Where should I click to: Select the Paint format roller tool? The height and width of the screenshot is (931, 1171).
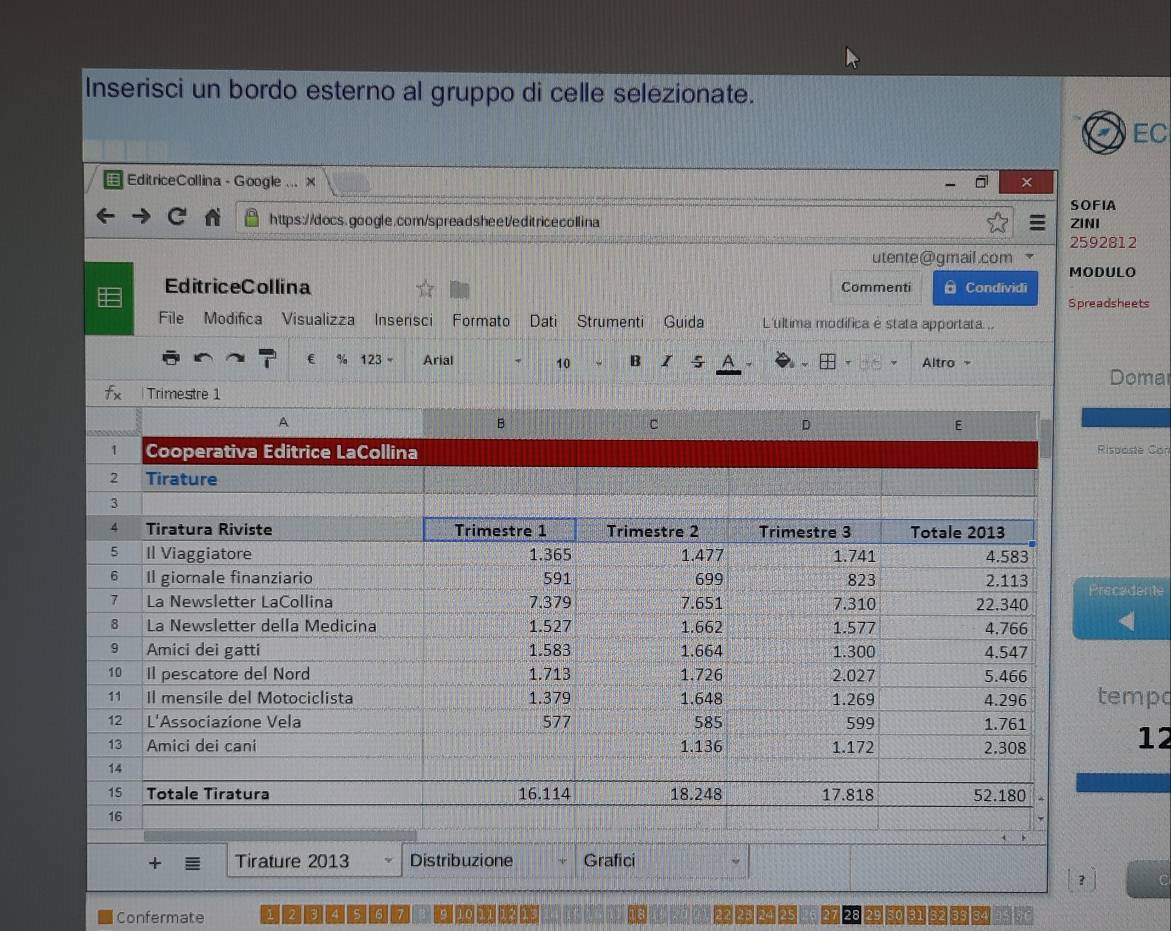click(x=267, y=358)
